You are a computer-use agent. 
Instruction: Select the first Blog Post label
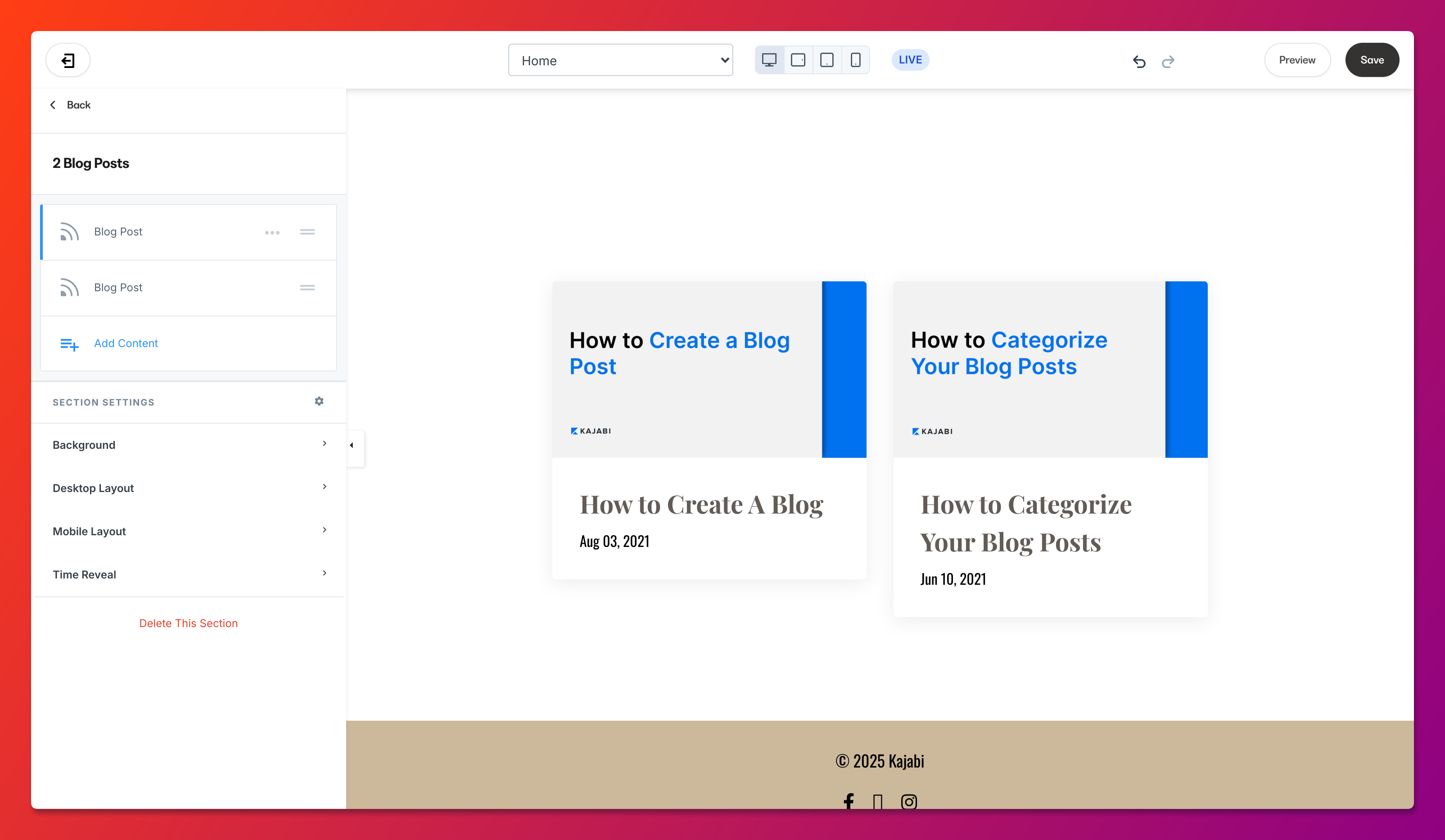click(x=118, y=232)
